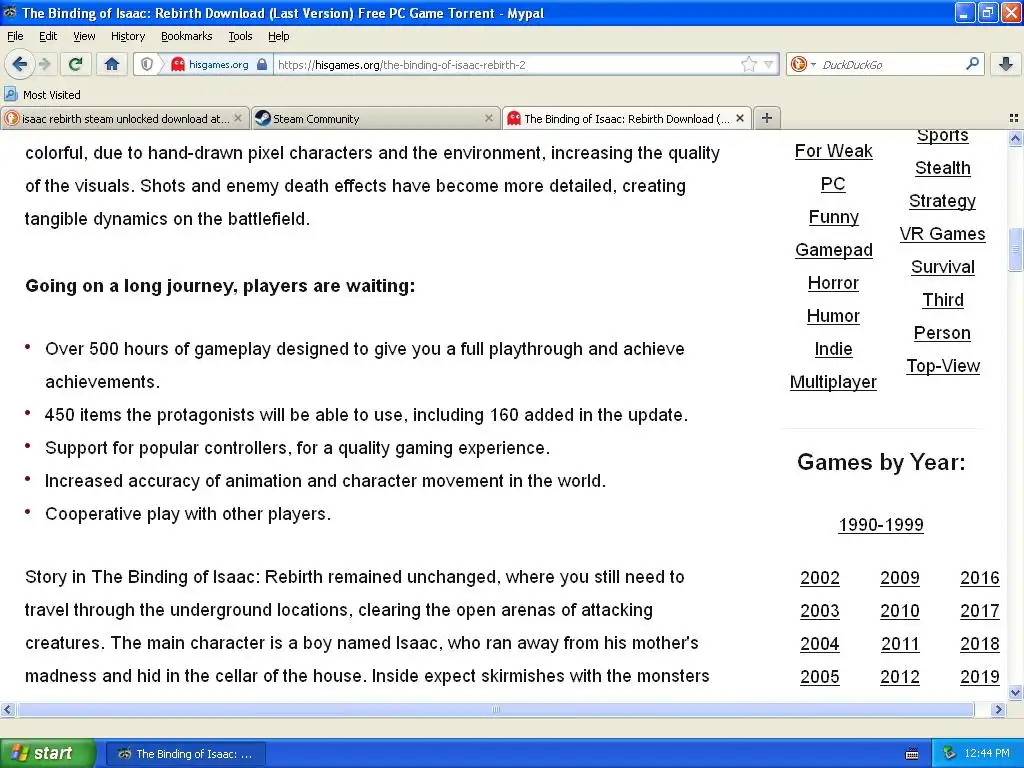Screen dimensions: 1024x768
Task: Open games from year 2011
Action: point(899,643)
